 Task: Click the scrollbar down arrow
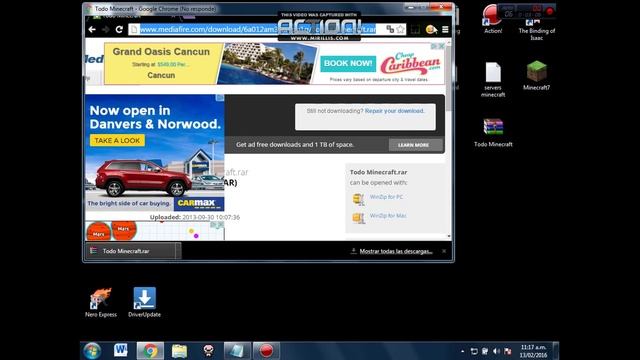coord(449,236)
